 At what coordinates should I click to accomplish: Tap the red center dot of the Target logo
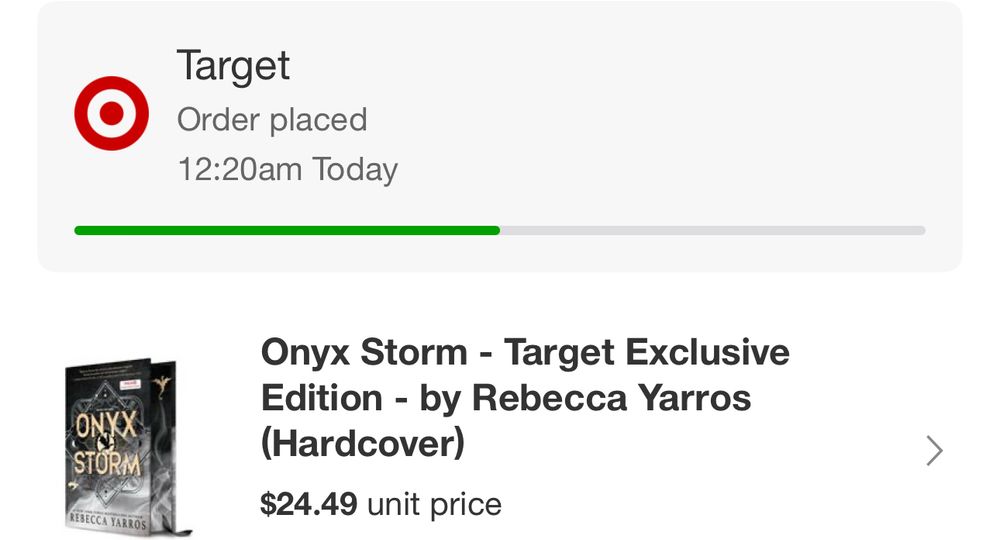click(x=111, y=113)
